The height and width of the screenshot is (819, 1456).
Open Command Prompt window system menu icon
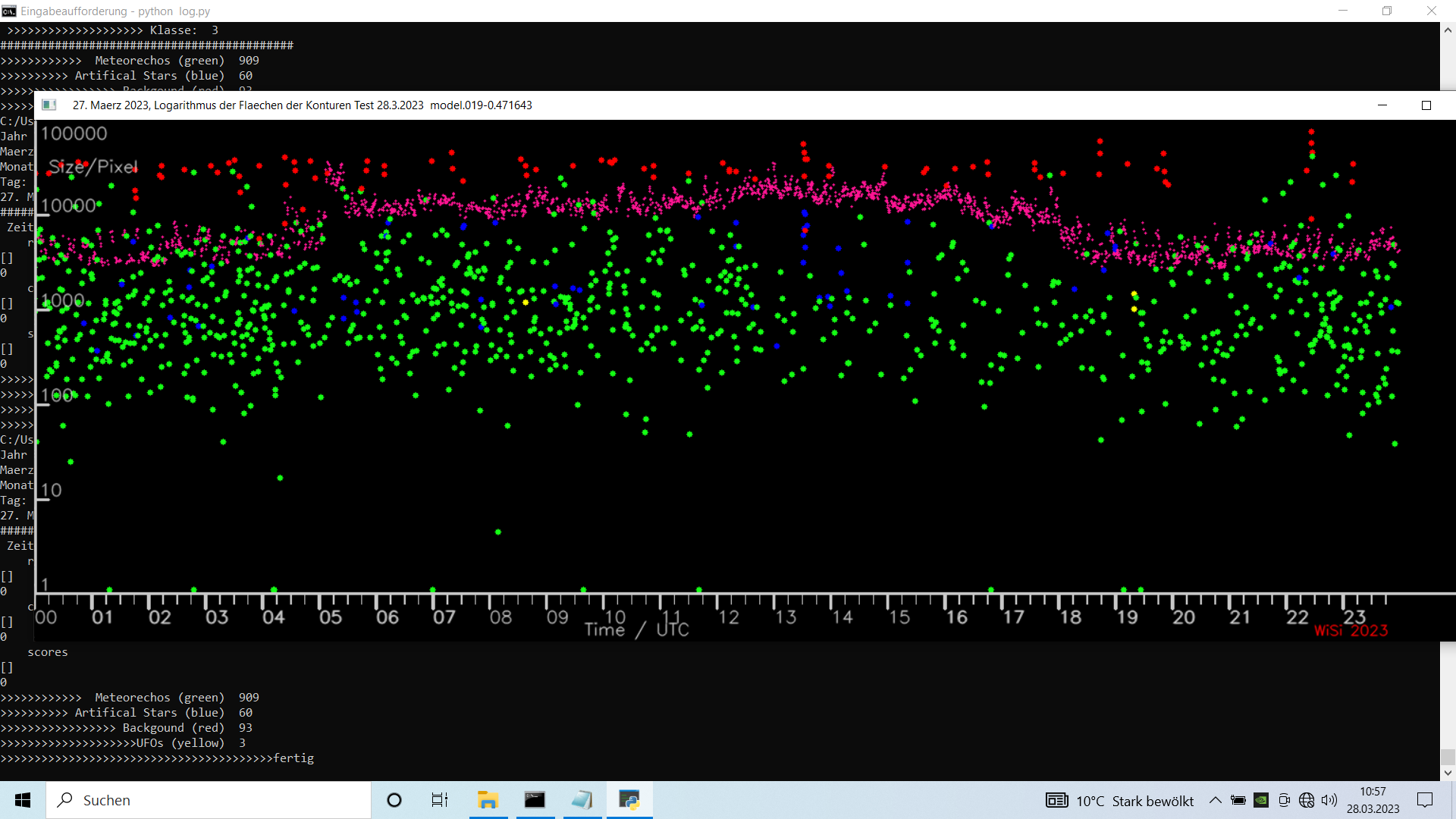click(9, 11)
